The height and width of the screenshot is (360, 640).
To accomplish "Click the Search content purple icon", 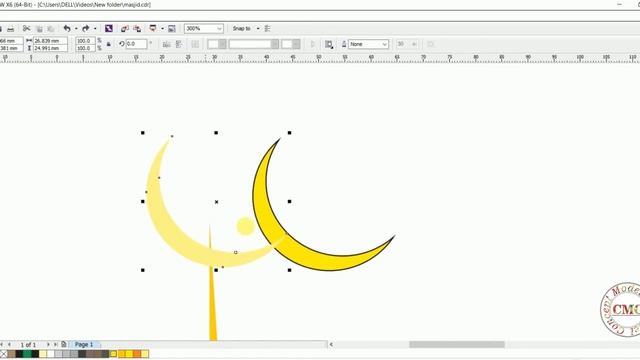I will [x=109, y=29].
